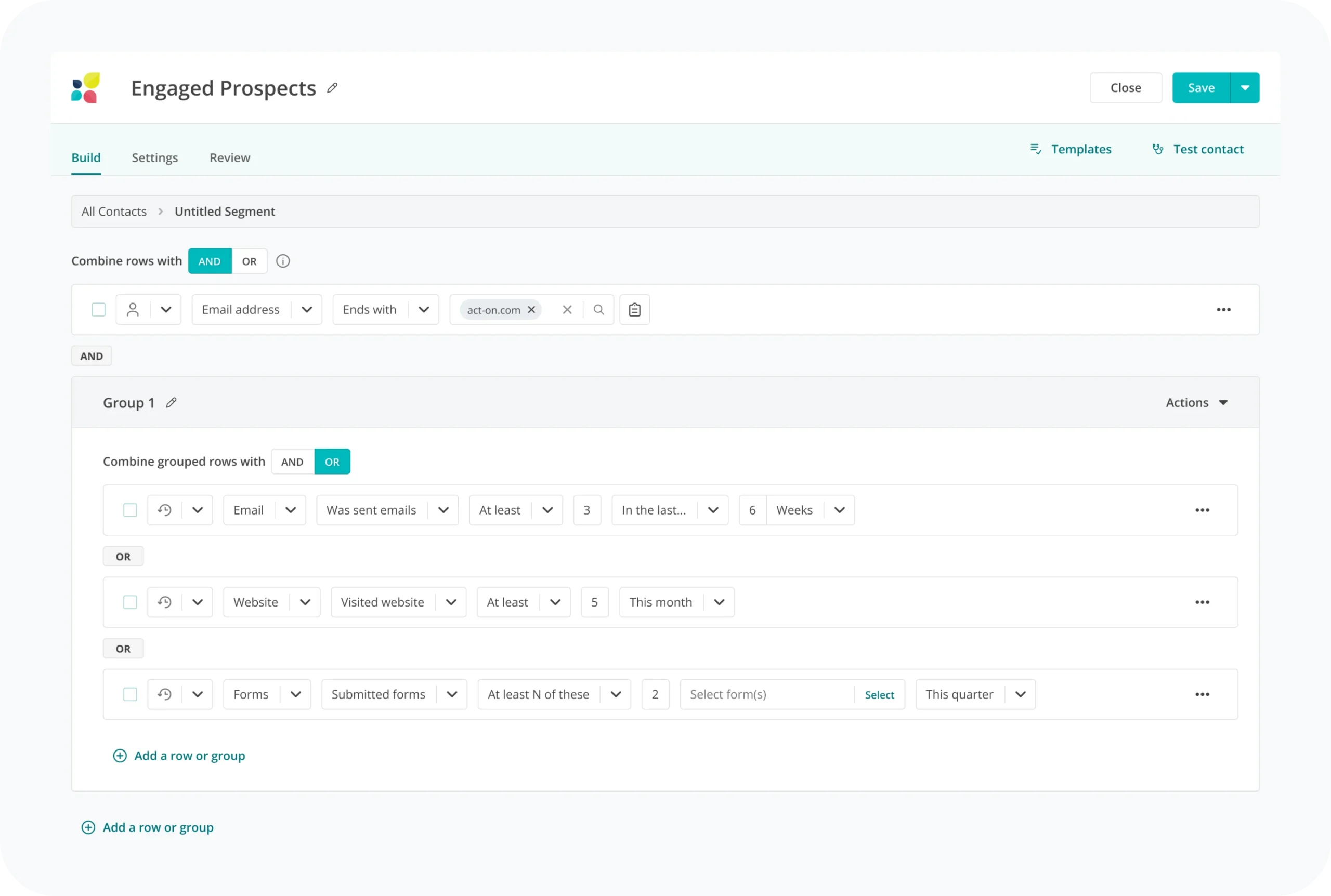Expand the Weeks time unit dropdown
The height and width of the screenshot is (896, 1331).
point(839,510)
